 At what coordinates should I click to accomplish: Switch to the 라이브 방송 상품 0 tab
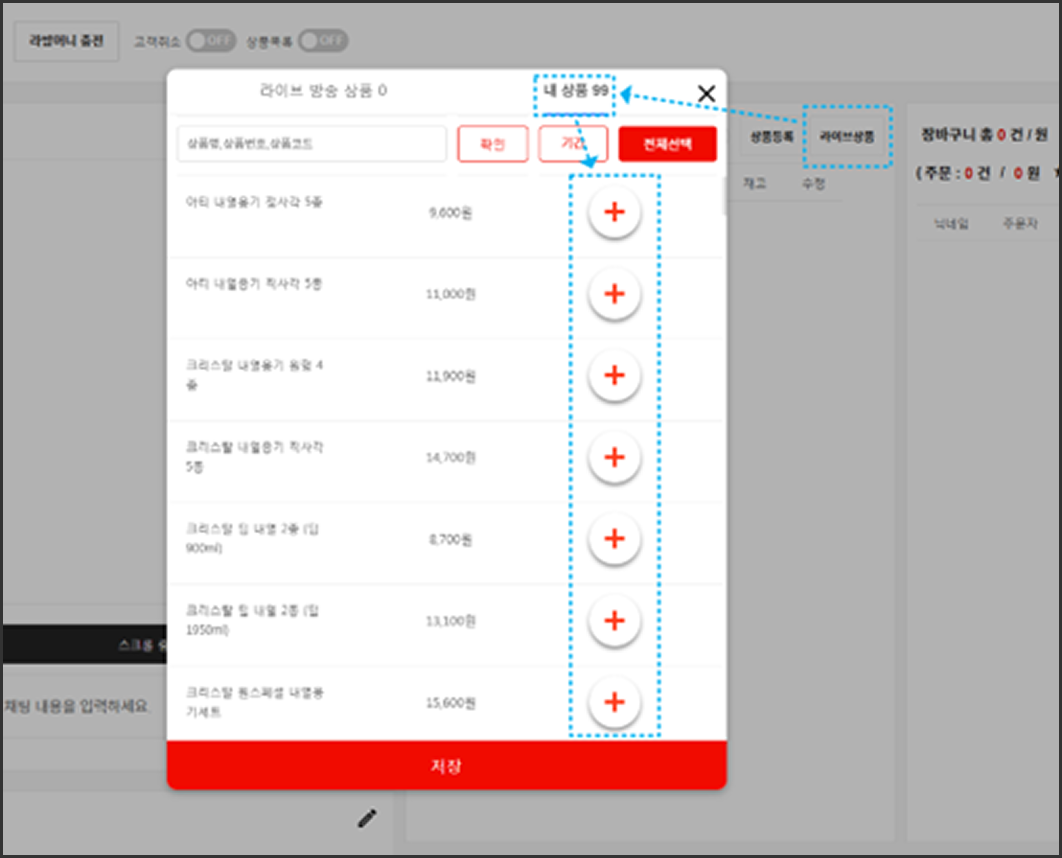point(323,91)
